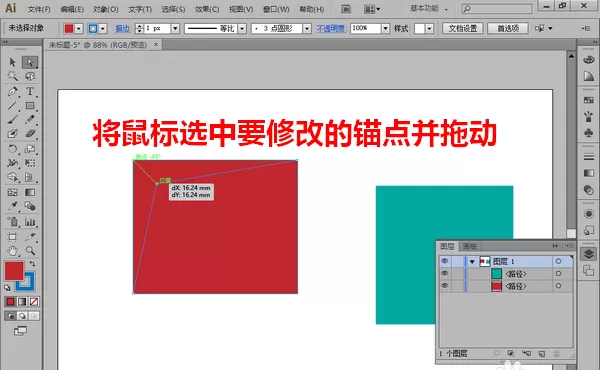The width and height of the screenshot is (600, 370).
Task: Select the Lasso tool
Action: (x=30, y=76)
